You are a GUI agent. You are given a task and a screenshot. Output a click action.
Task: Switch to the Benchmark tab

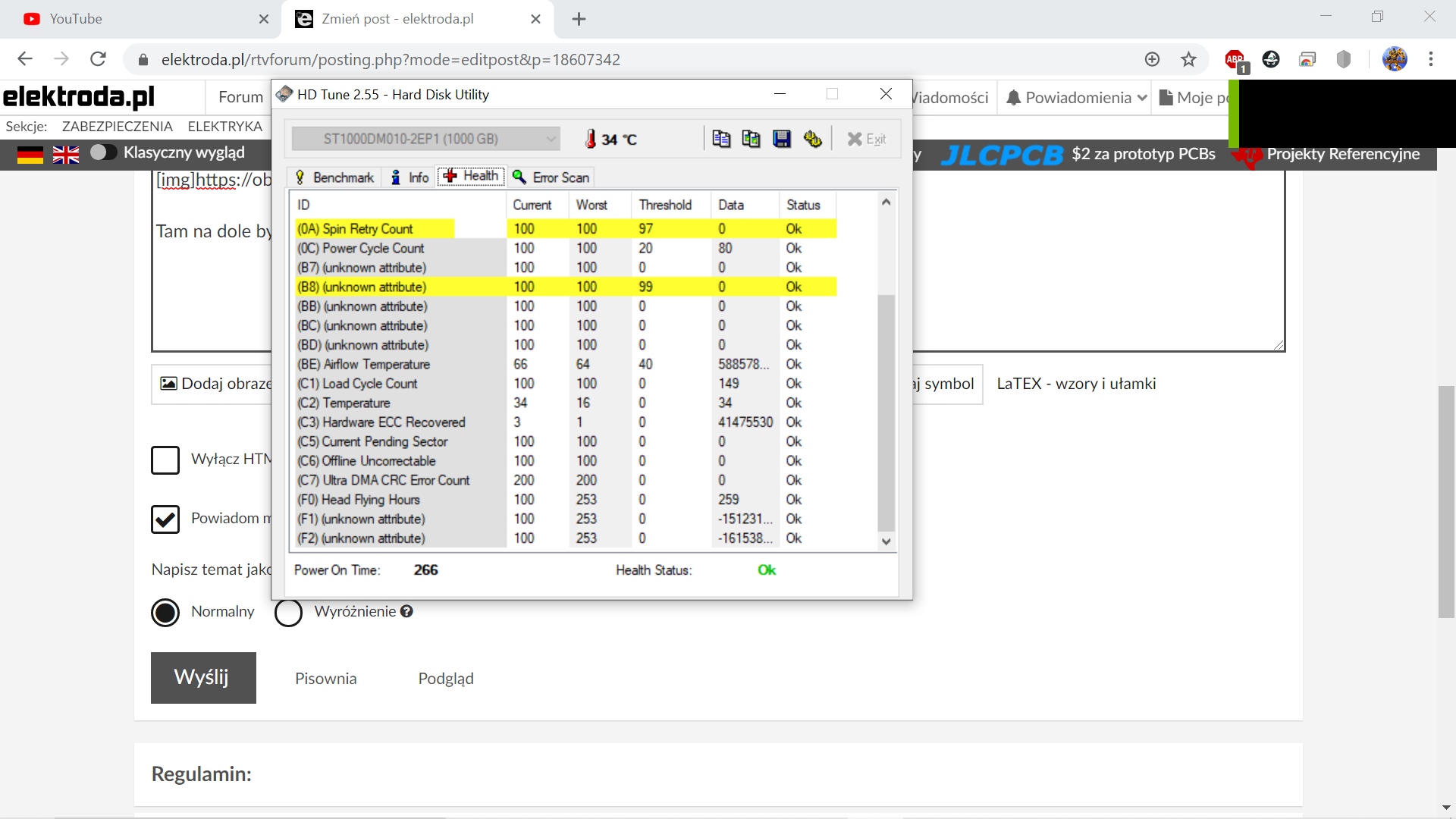pyautogui.click(x=334, y=177)
